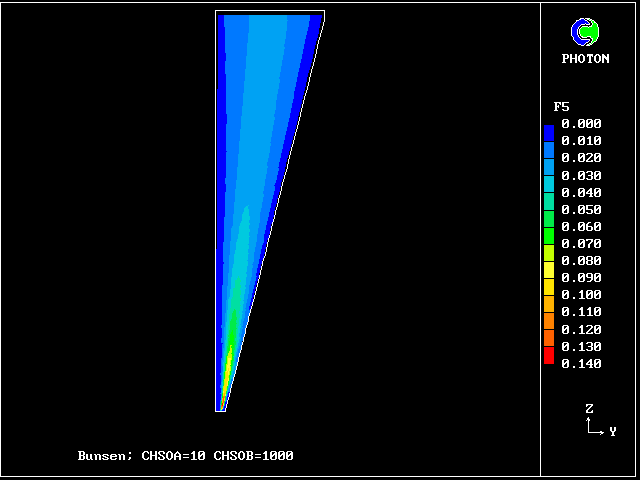Click the F5 legend title
Screen dimensions: 640x480
point(561,106)
